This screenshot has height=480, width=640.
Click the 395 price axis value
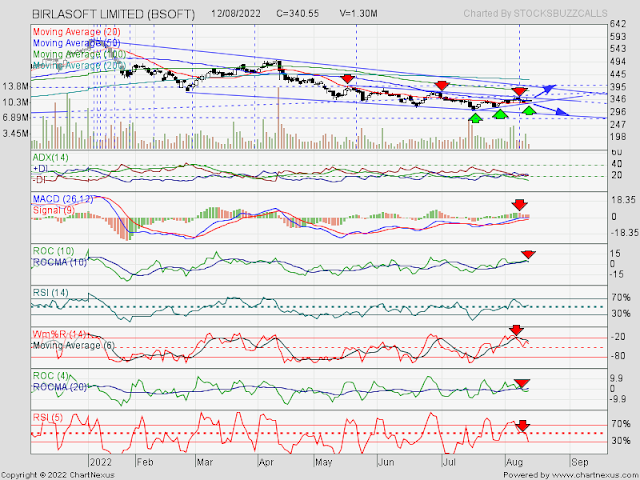coord(618,87)
